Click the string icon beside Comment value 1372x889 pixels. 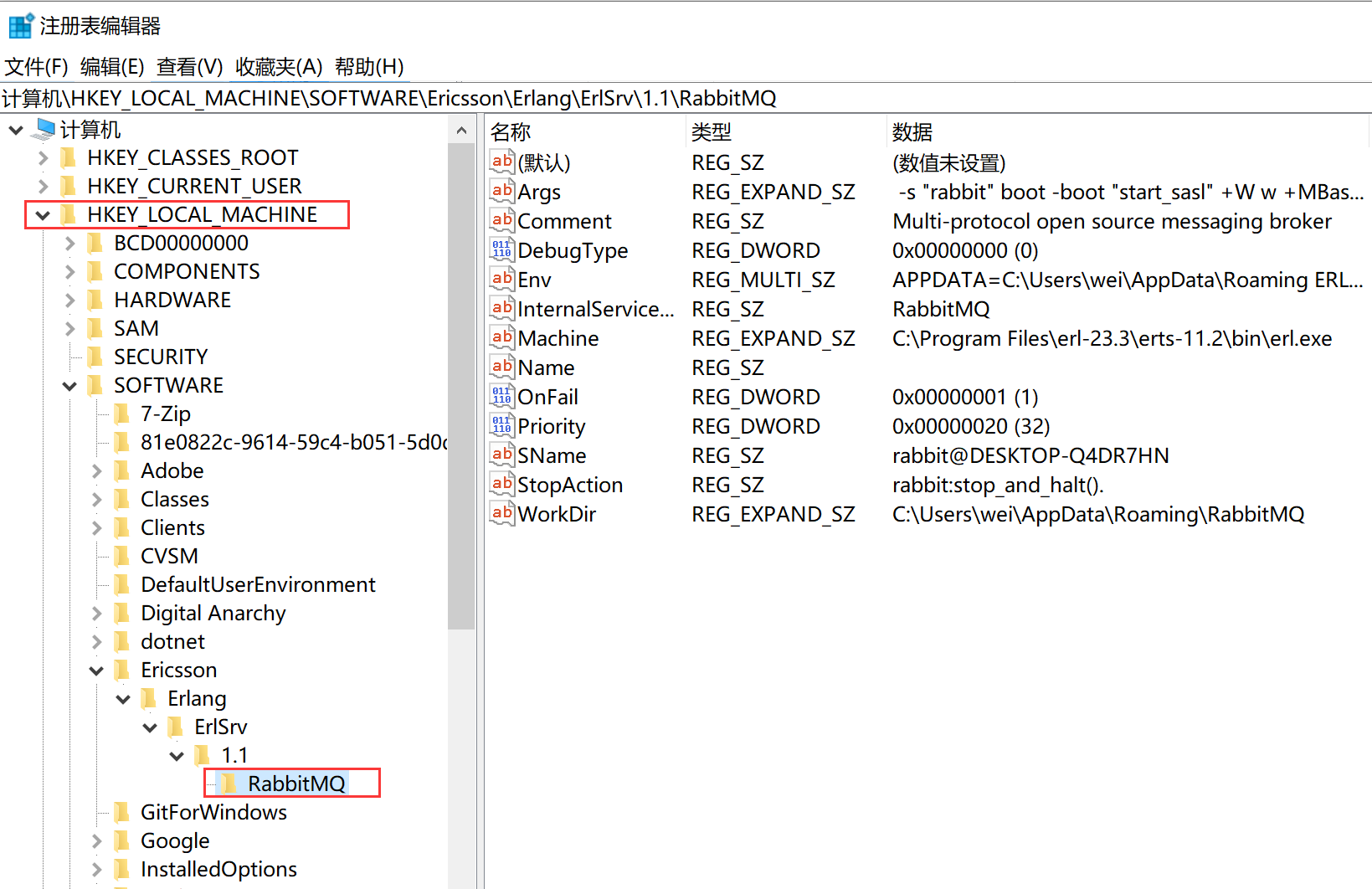click(502, 220)
